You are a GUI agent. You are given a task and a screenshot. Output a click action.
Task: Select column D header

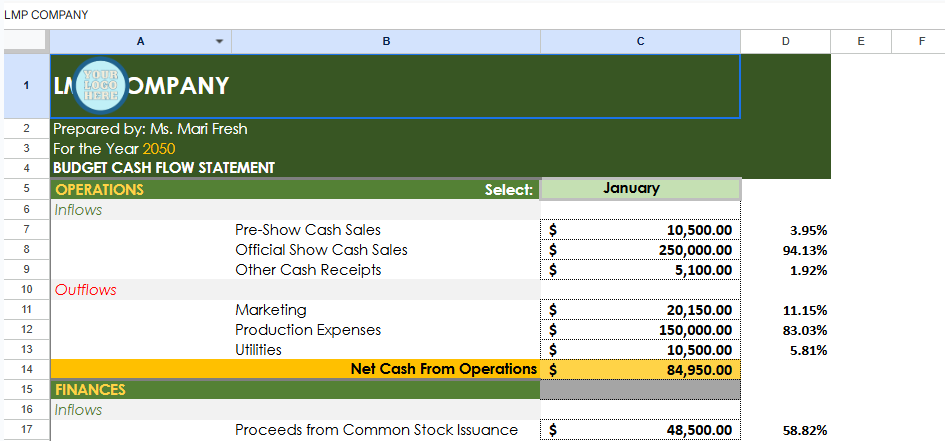(785, 41)
